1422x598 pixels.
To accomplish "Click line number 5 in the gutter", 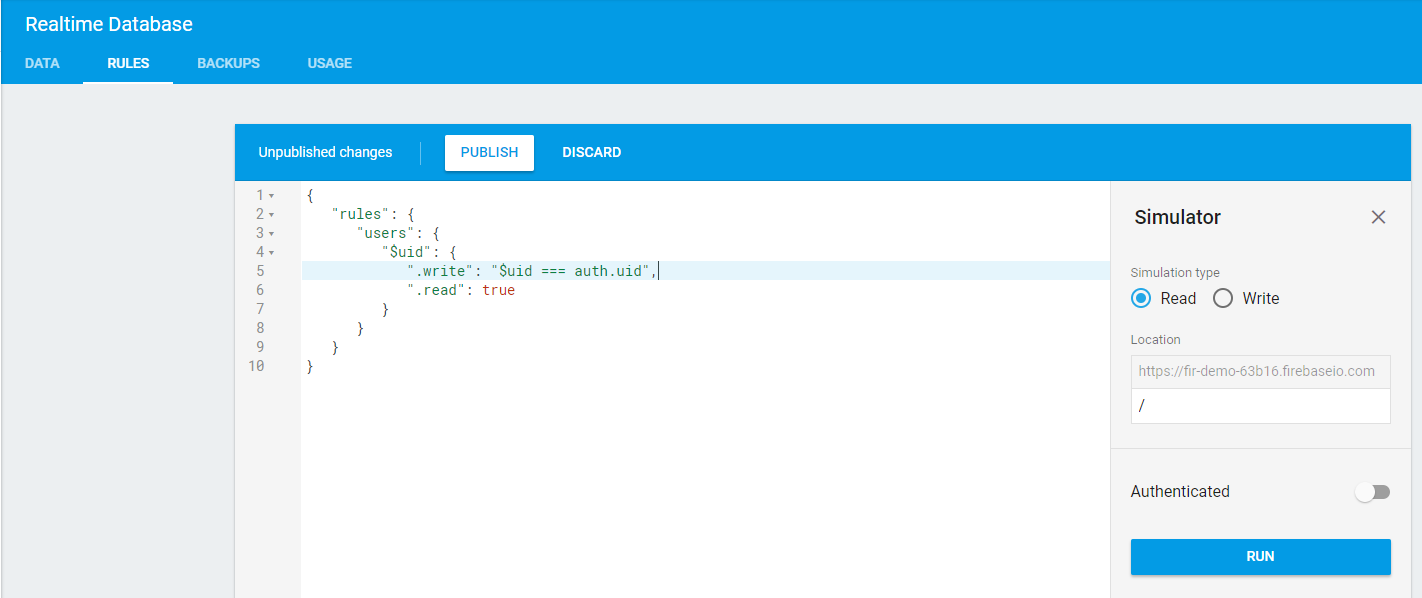I will 260,270.
